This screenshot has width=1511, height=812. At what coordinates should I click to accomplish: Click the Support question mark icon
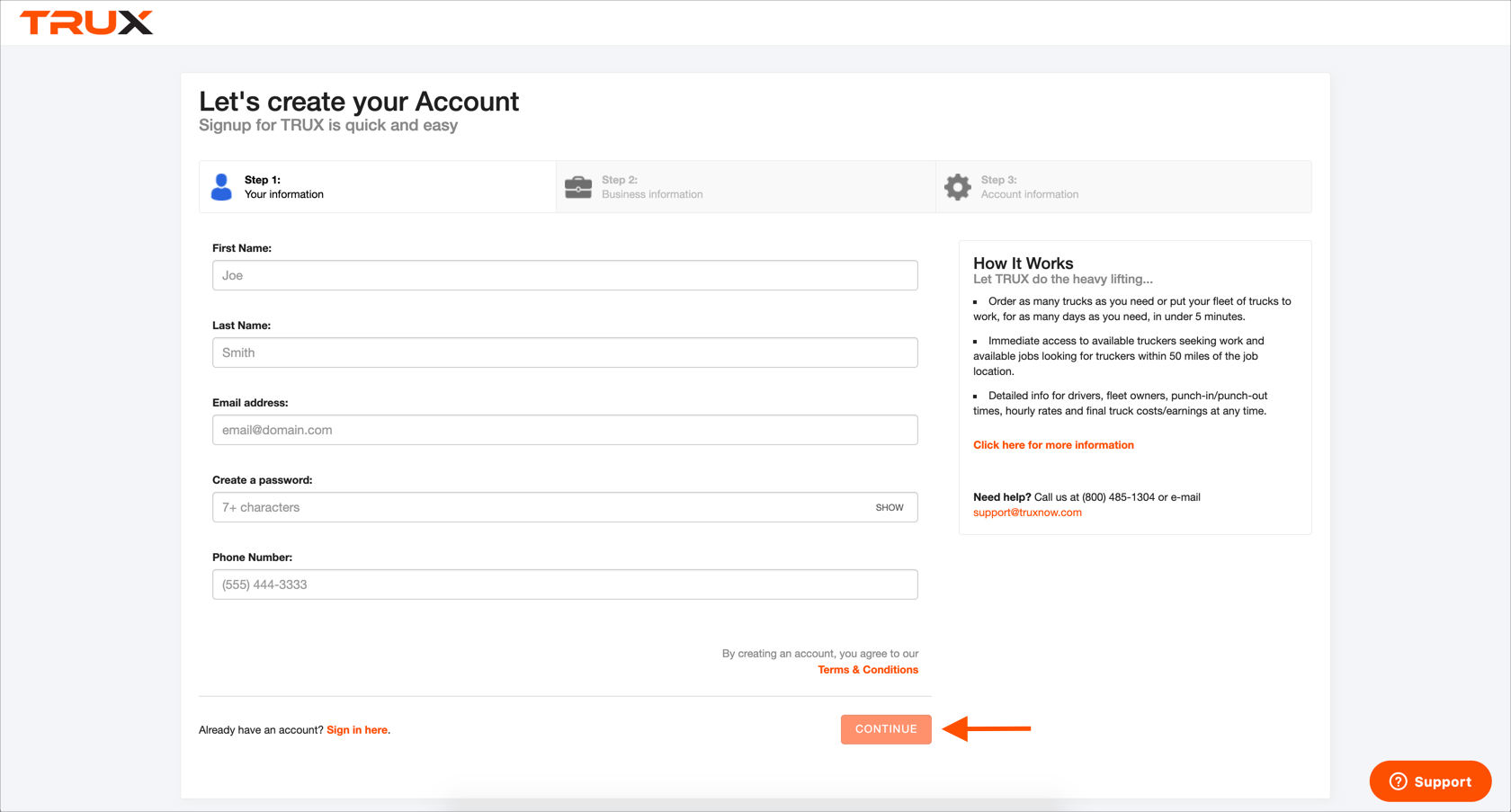click(1398, 781)
